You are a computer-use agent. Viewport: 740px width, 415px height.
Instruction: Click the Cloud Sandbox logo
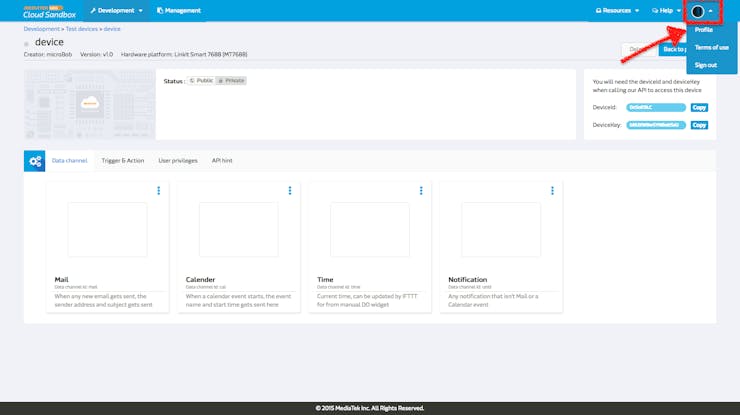tap(49, 11)
